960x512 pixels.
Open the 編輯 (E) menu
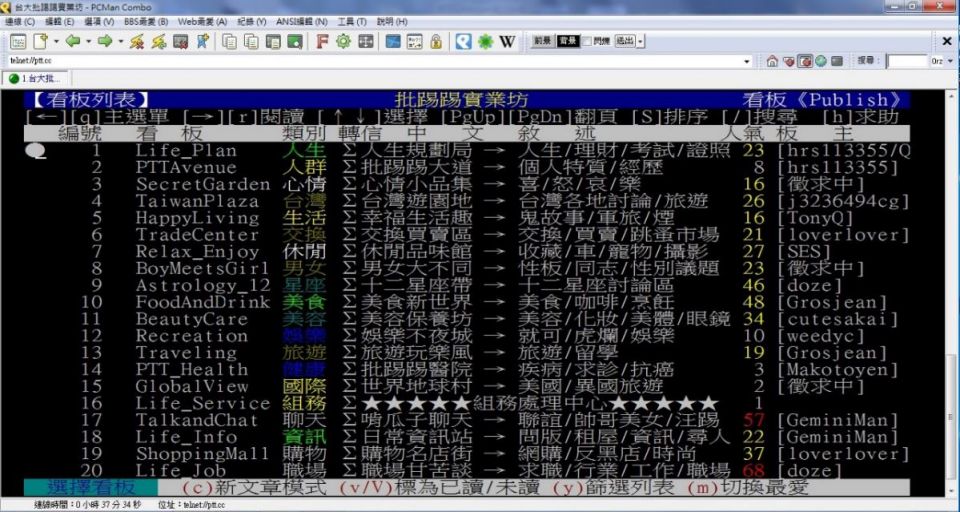[x=59, y=21]
